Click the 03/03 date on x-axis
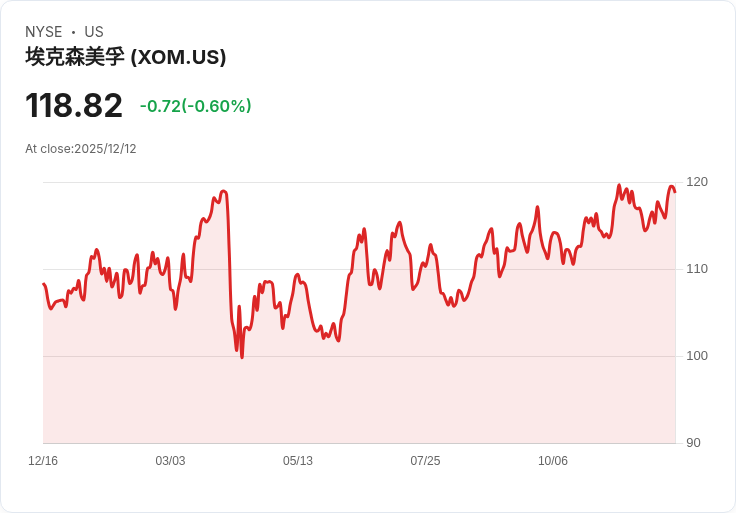This screenshot has width=736, height=513. [170, 461]
